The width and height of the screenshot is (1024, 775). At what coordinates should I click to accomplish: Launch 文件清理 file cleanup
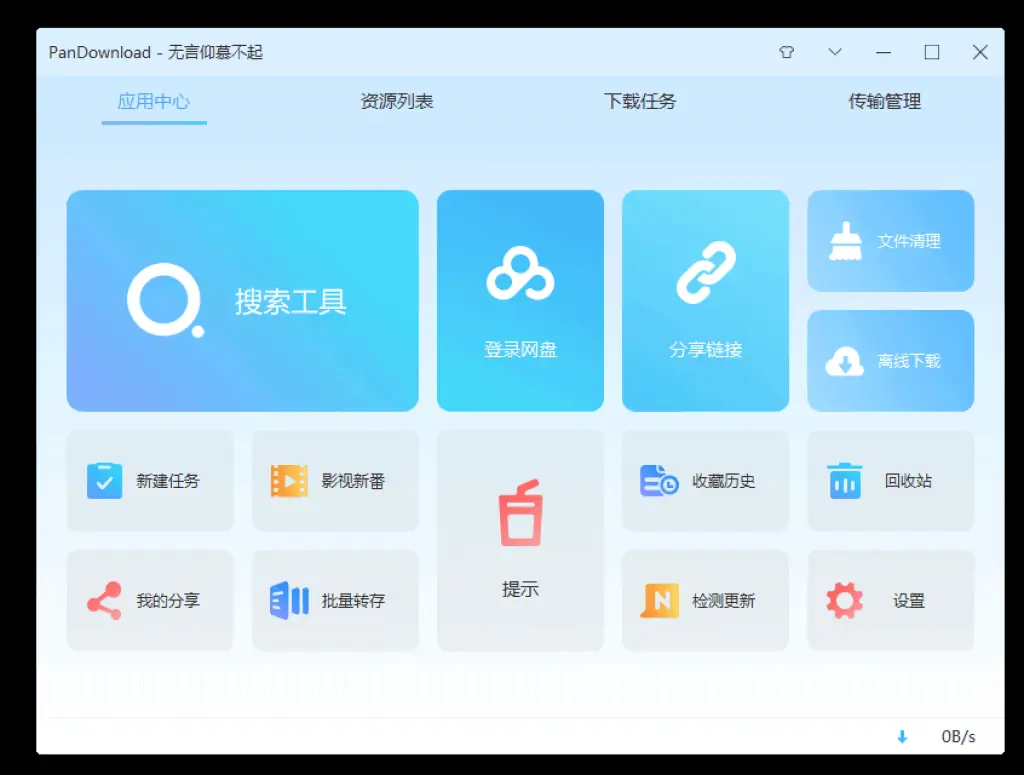click(889, 240)
